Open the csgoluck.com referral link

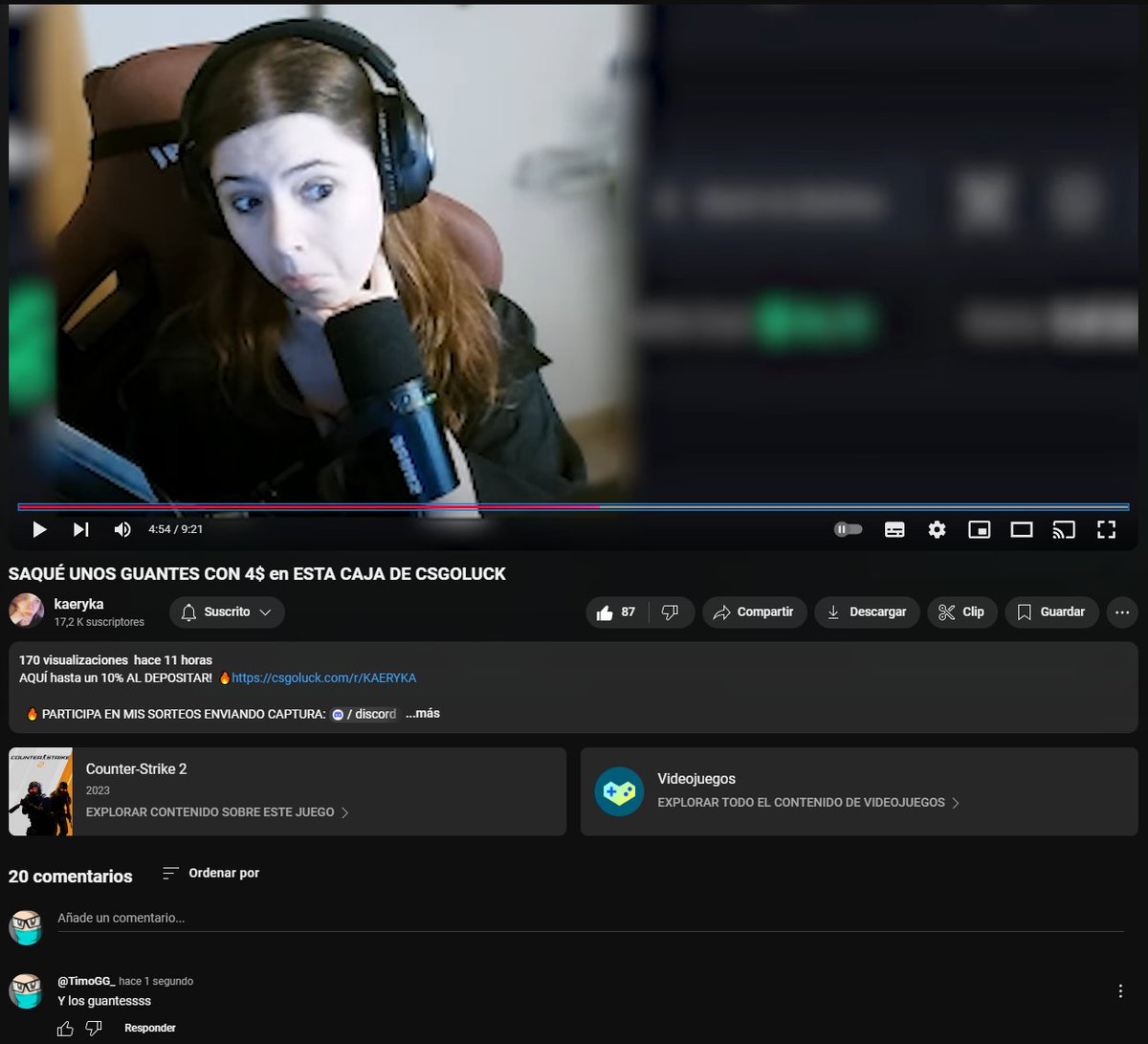tap(324, 677)
